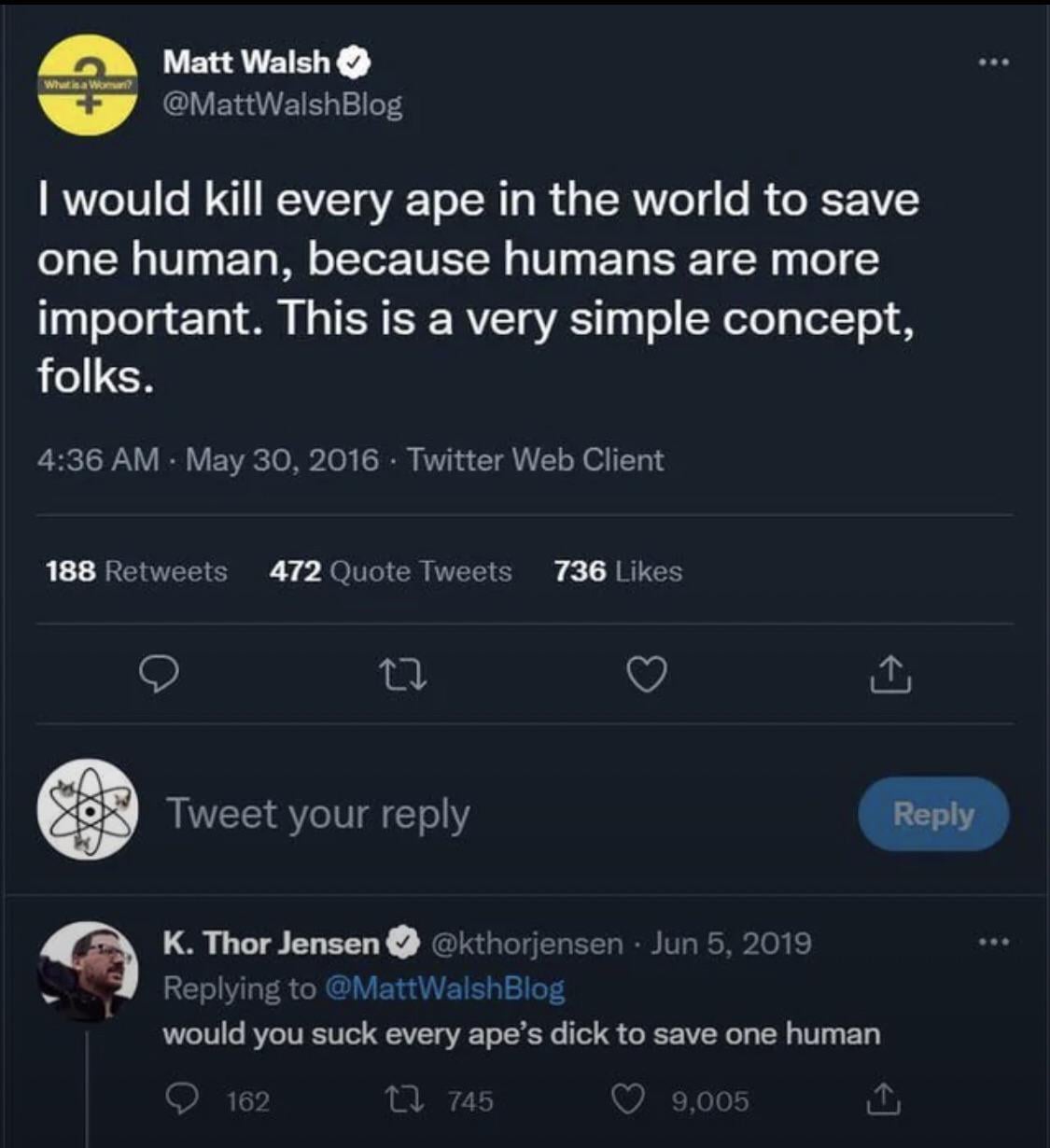
Task: Share K. Thor Jensen's reply
Action: 882,1101
